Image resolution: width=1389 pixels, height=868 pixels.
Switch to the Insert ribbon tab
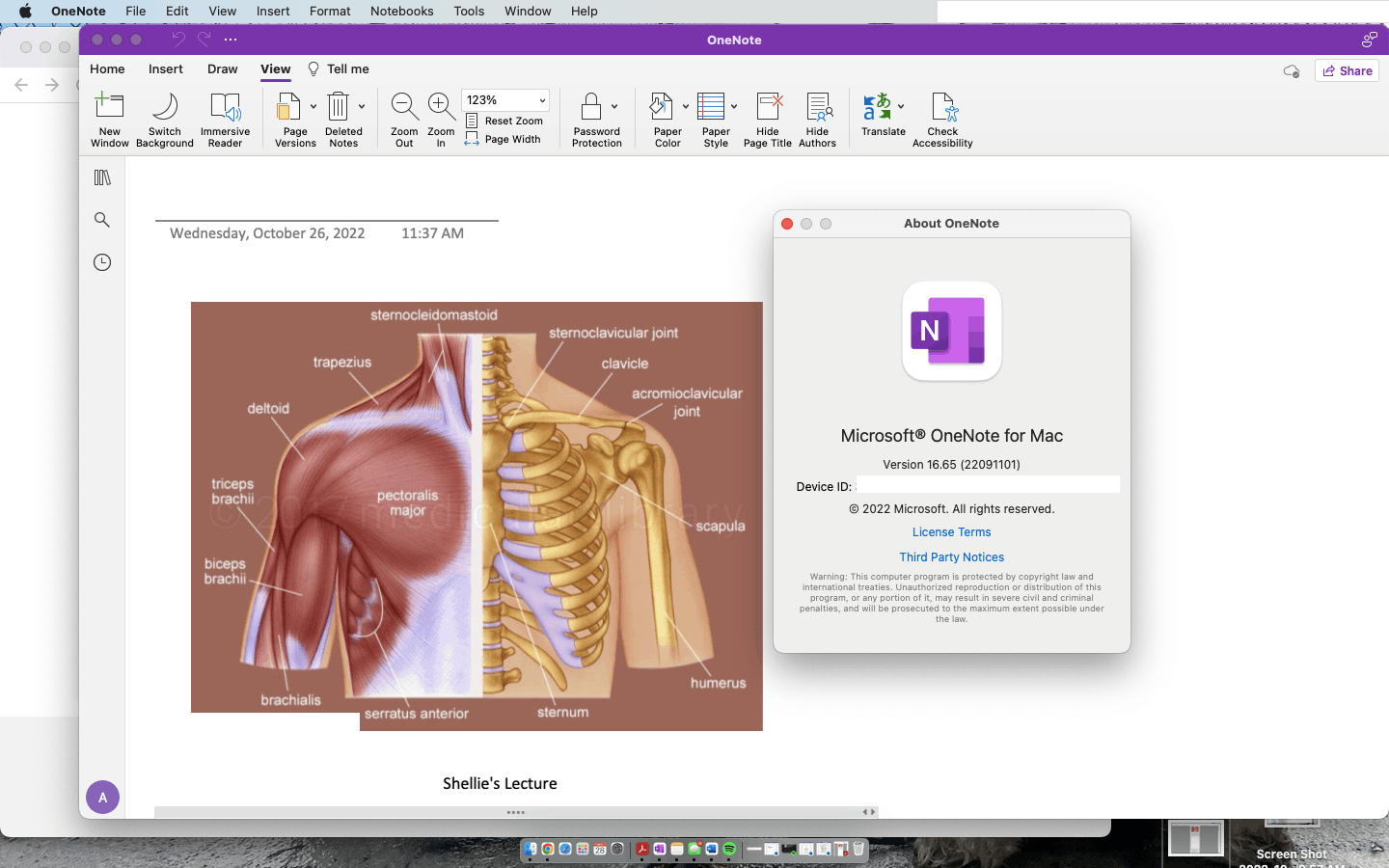pyautogui.click(x=166, y=69)
